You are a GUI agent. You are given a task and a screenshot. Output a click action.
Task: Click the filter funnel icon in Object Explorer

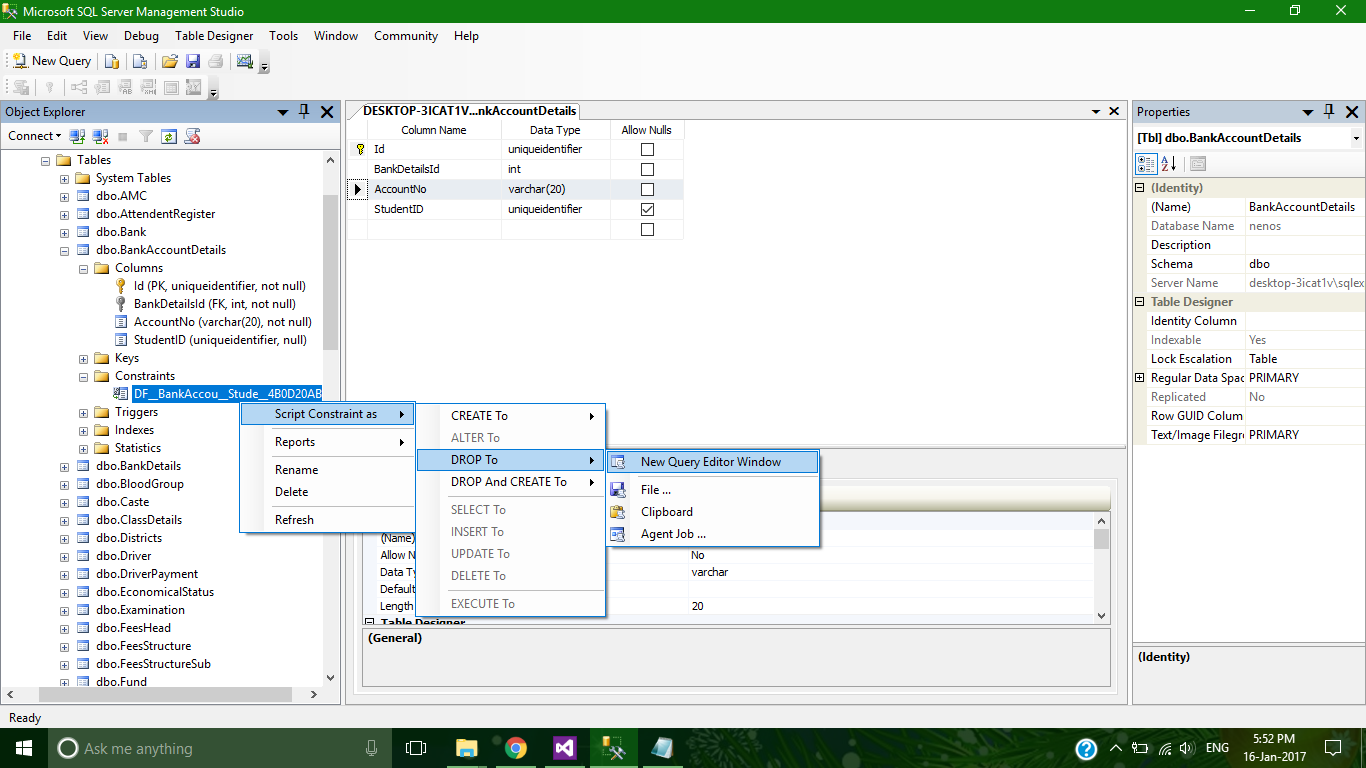point(146,136)
